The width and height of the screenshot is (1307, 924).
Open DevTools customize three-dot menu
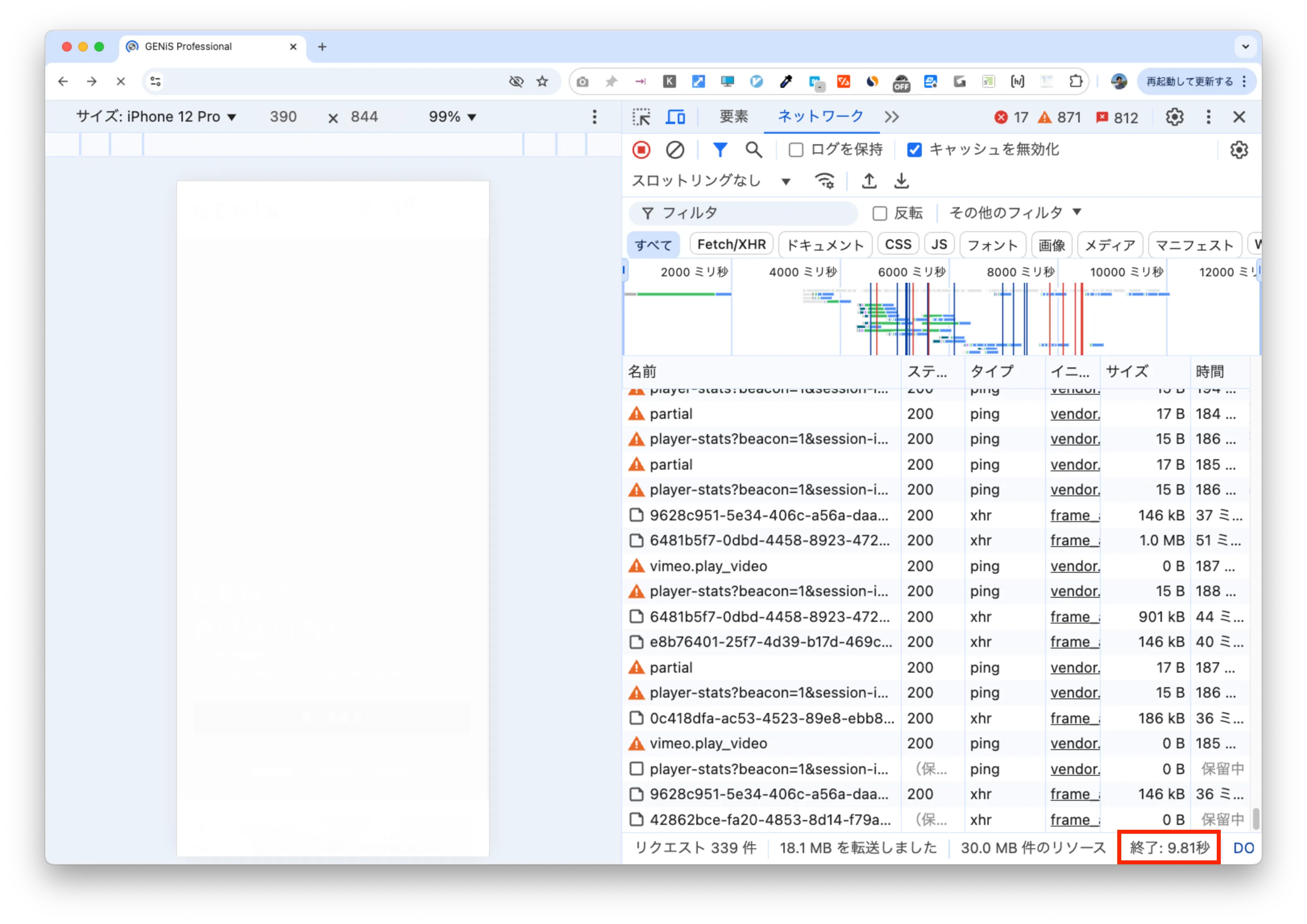pyautogui.click(x=1208, y=117)
